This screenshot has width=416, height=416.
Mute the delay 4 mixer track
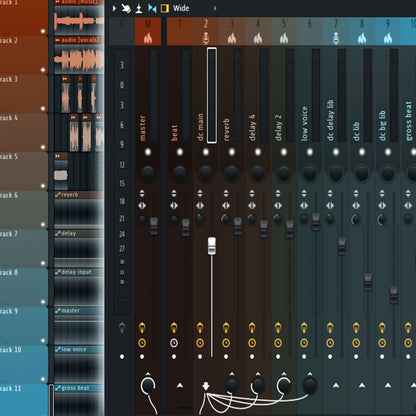[x=258, y=152]
